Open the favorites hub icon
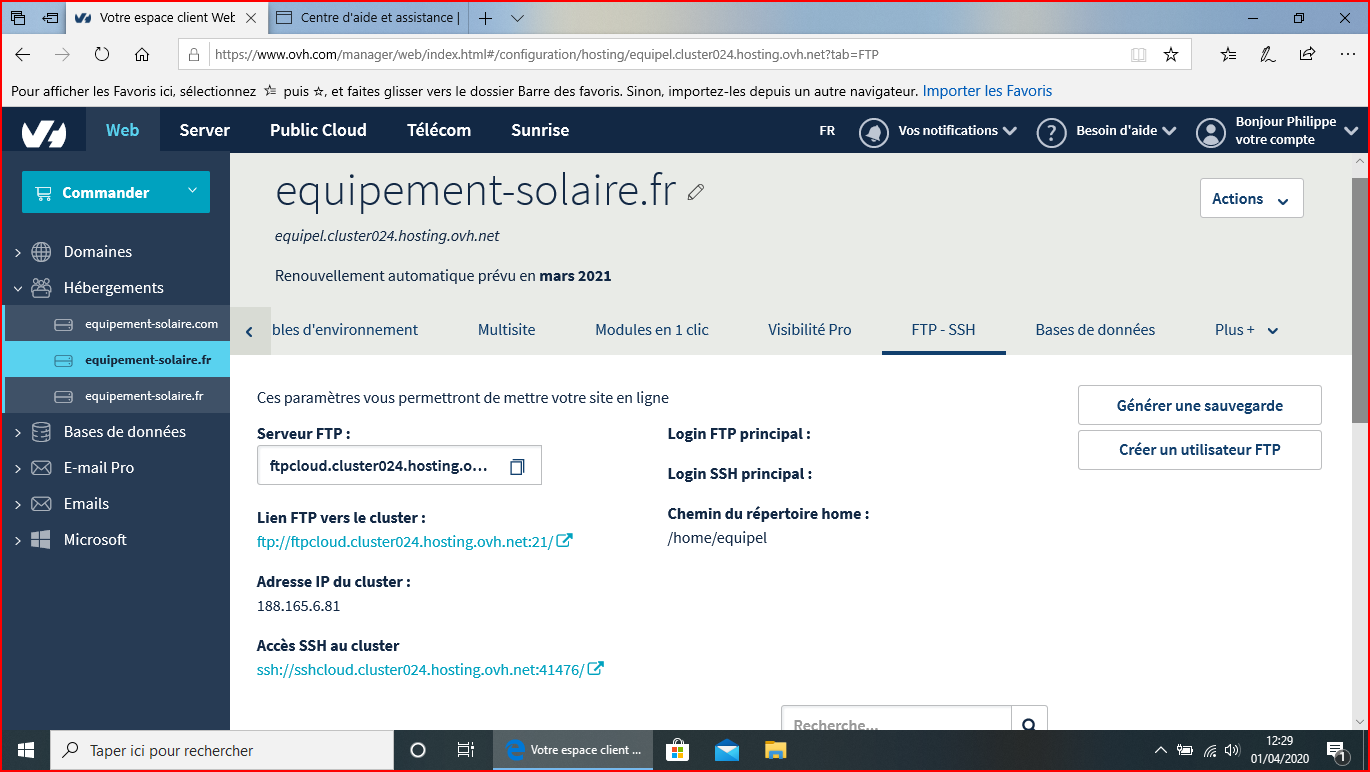 pos(1229,55)
